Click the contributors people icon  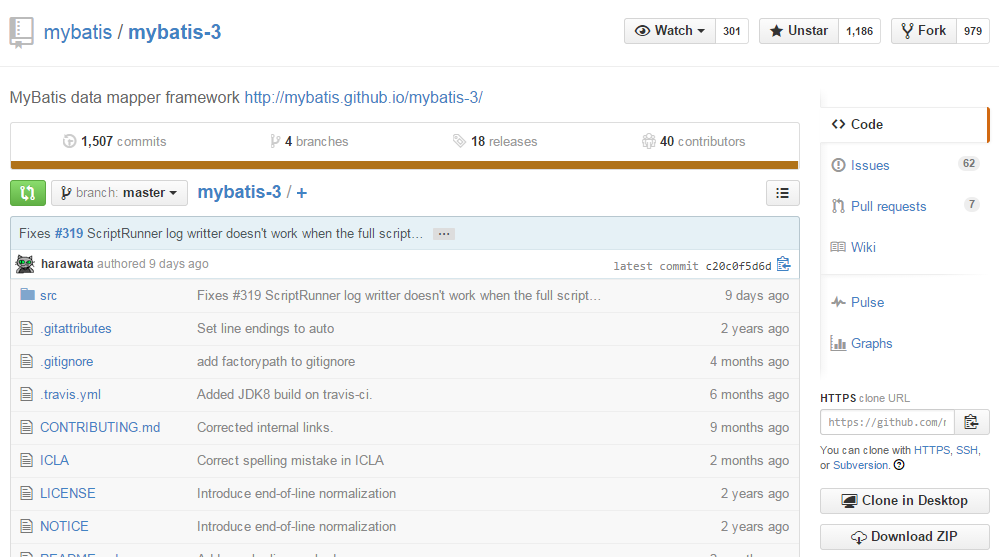pyautogui.click(x=649, y=141)
